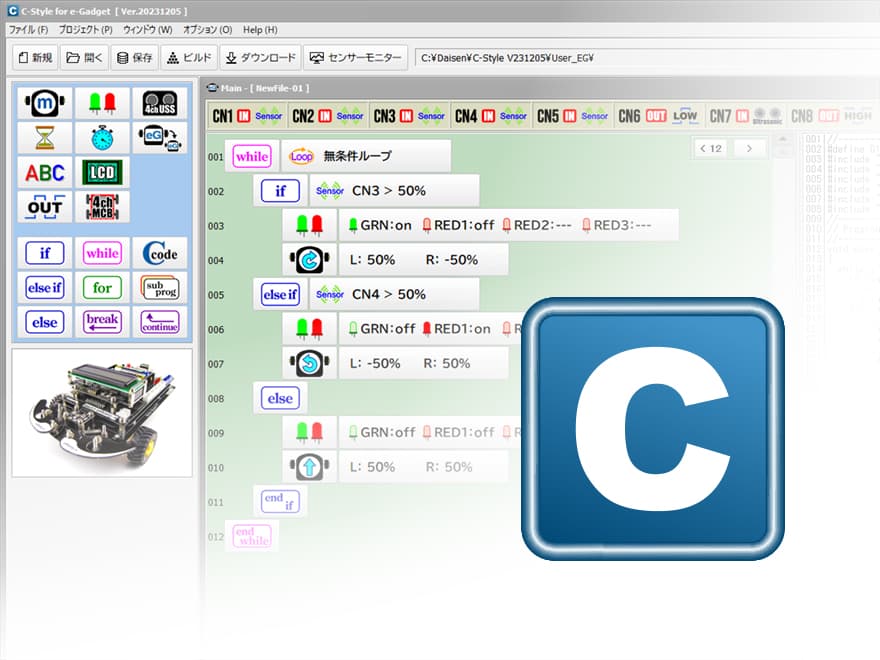Click the if block on line 002
Image resolution: width=880 pixels, height=660 pixels.
pos(281,191)
